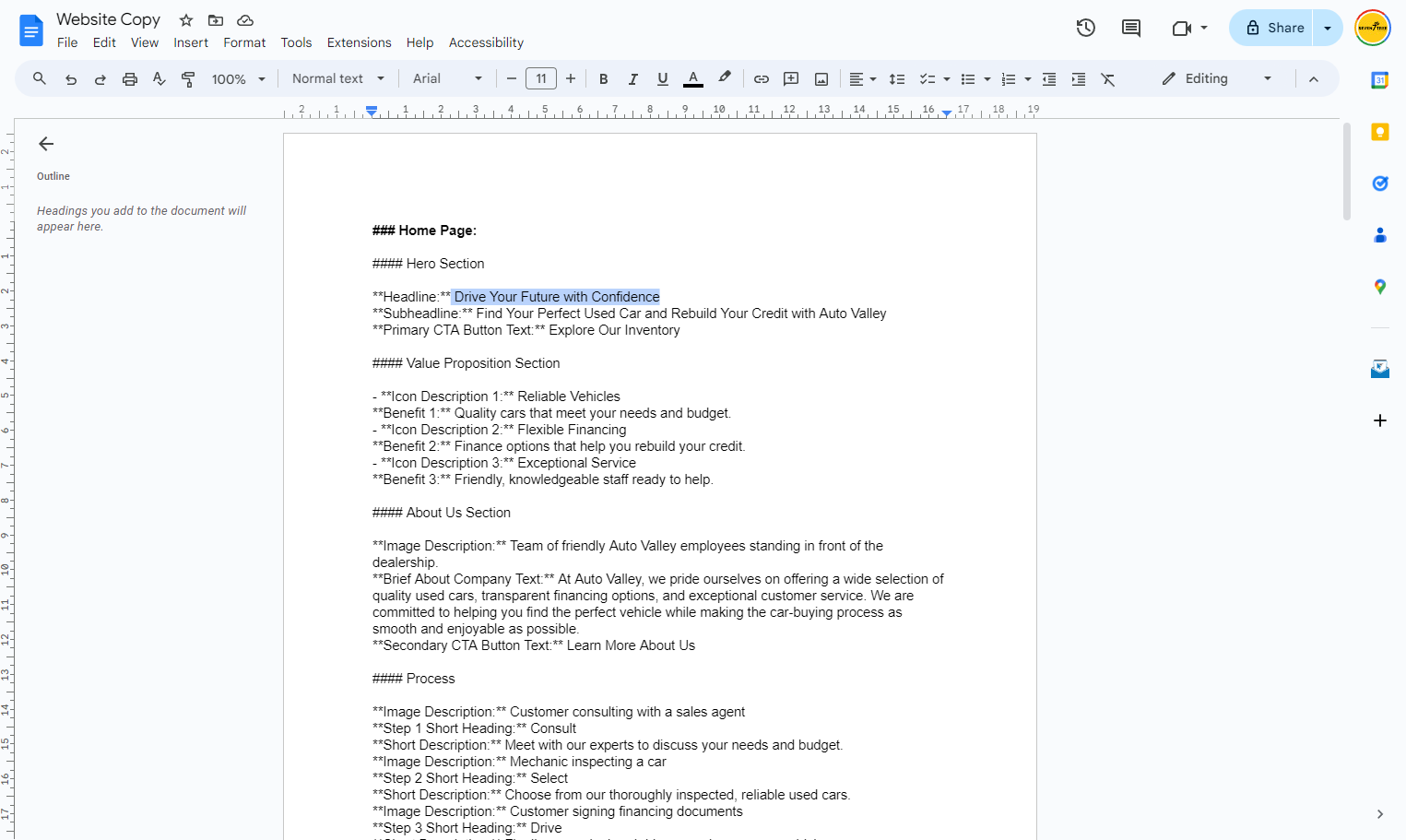Activate the paint format tool

(x=188, y=79)
